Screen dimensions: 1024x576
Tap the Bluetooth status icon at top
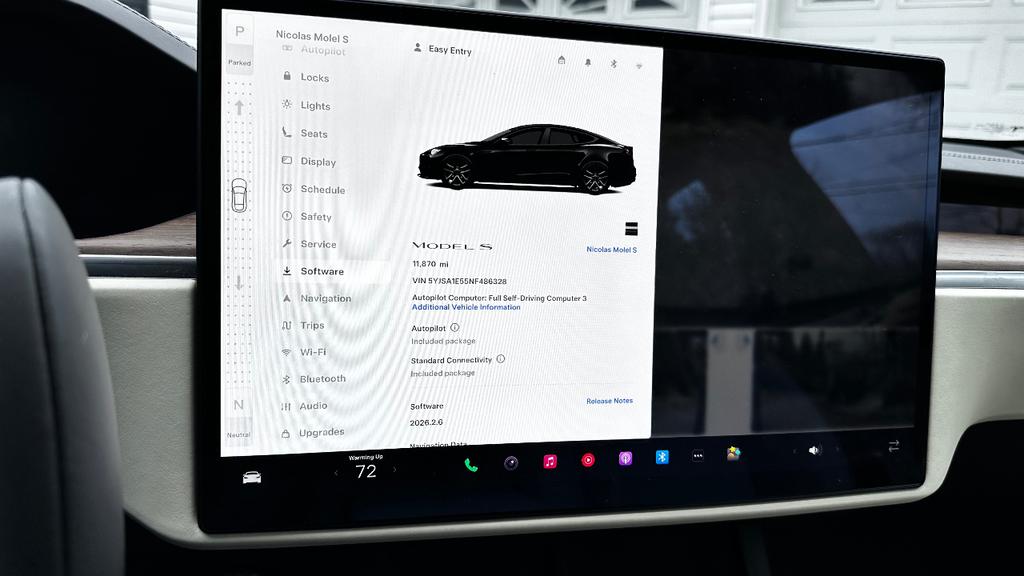coord(613,63)
